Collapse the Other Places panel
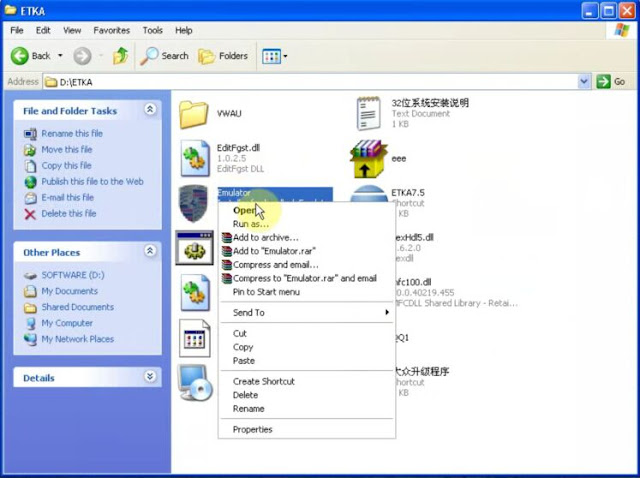This screenshot has width=640, height=478. point(150,251)
